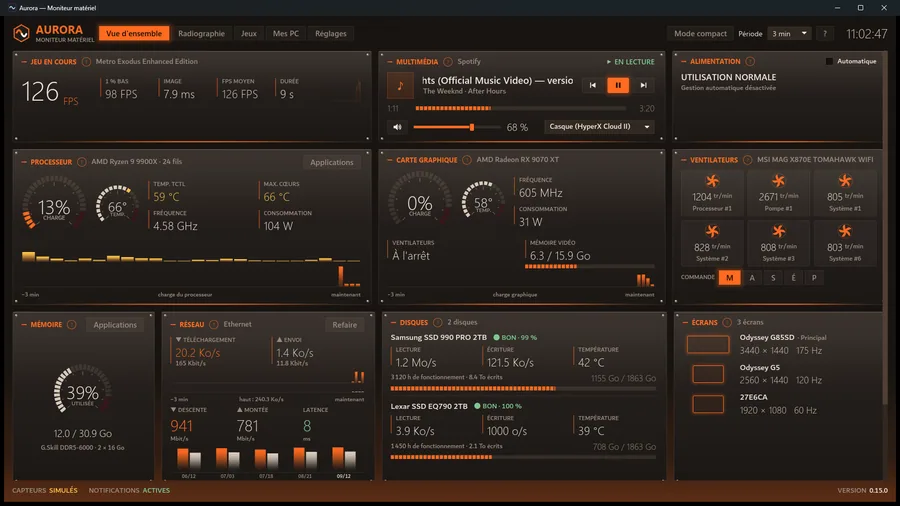
Task: Click the Aurora logo icon
Action: point(21,33)
